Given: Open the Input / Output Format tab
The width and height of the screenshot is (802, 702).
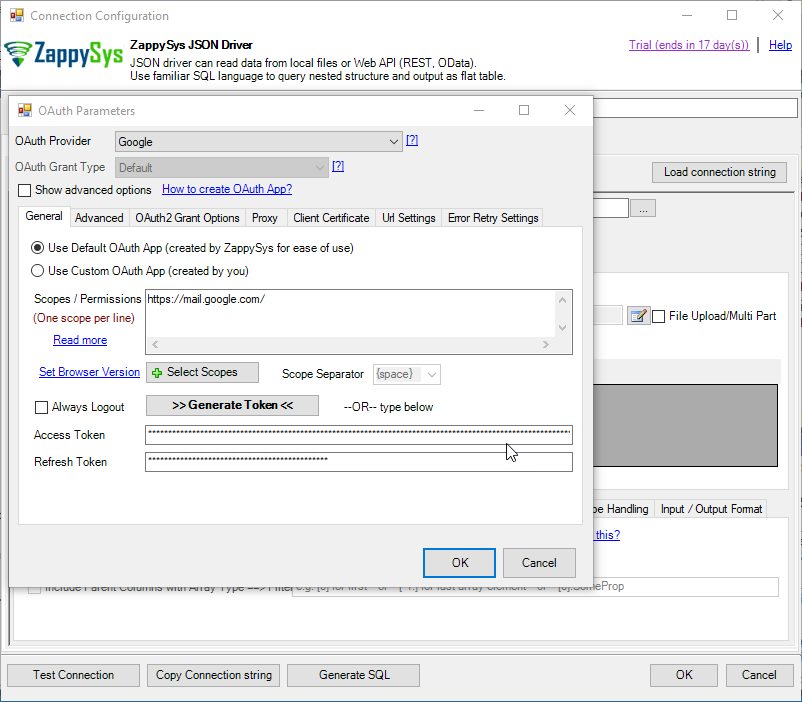Looking at the screenshot, I should coord(711,509).
